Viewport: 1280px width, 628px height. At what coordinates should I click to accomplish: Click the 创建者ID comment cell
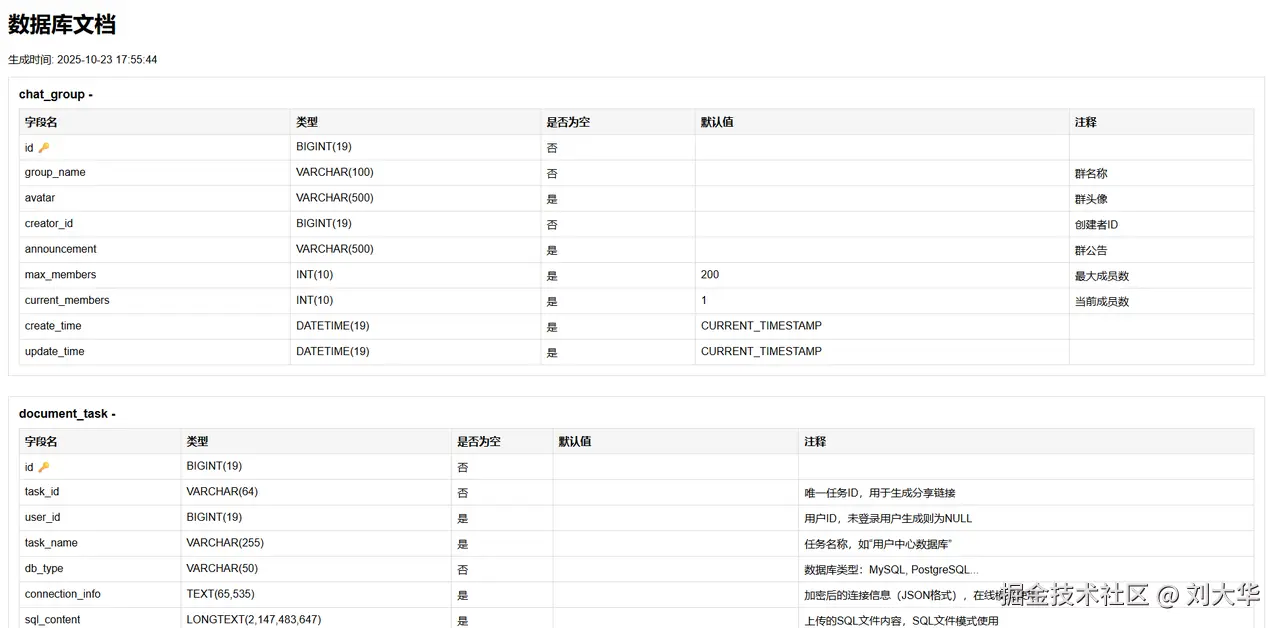[x=1161, y=224]
